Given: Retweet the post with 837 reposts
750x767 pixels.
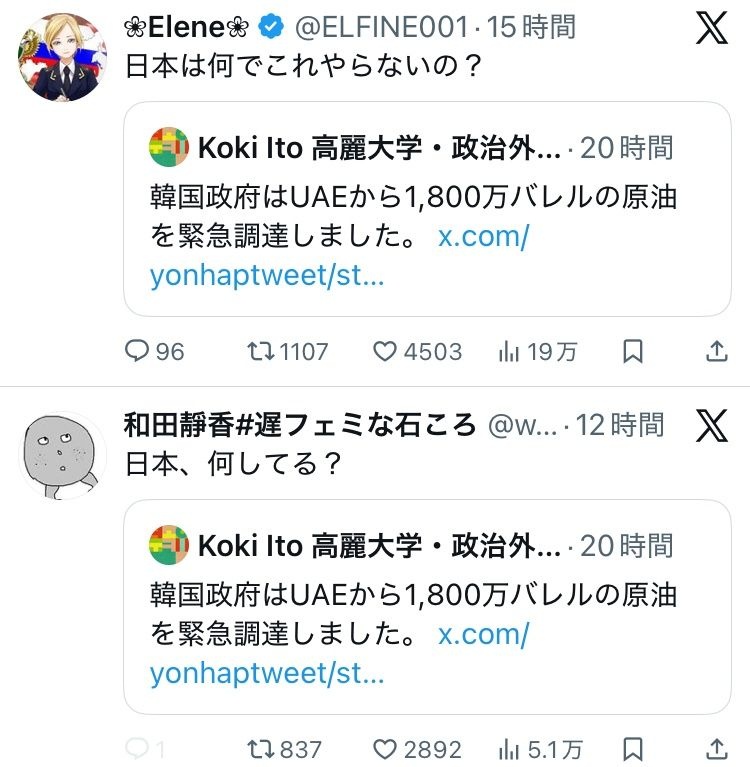Looking at the screenshot, I should pyautogui.click(x=261, y=748).
